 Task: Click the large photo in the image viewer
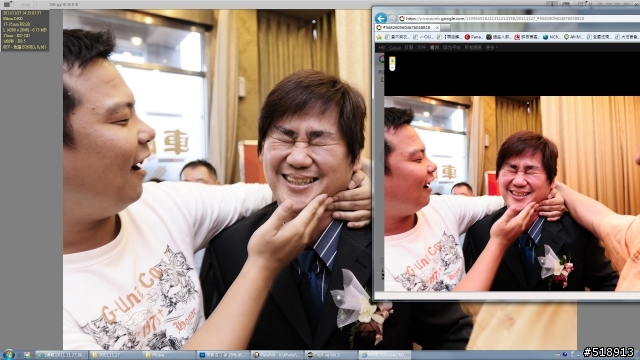(x=217, y=180)
